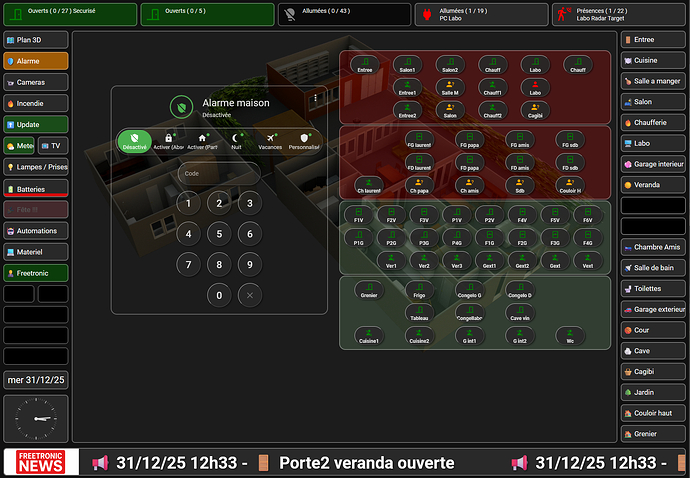Click the Couloir H motion chip
This screenshot has width=690, height=478.
pos(571,185)
